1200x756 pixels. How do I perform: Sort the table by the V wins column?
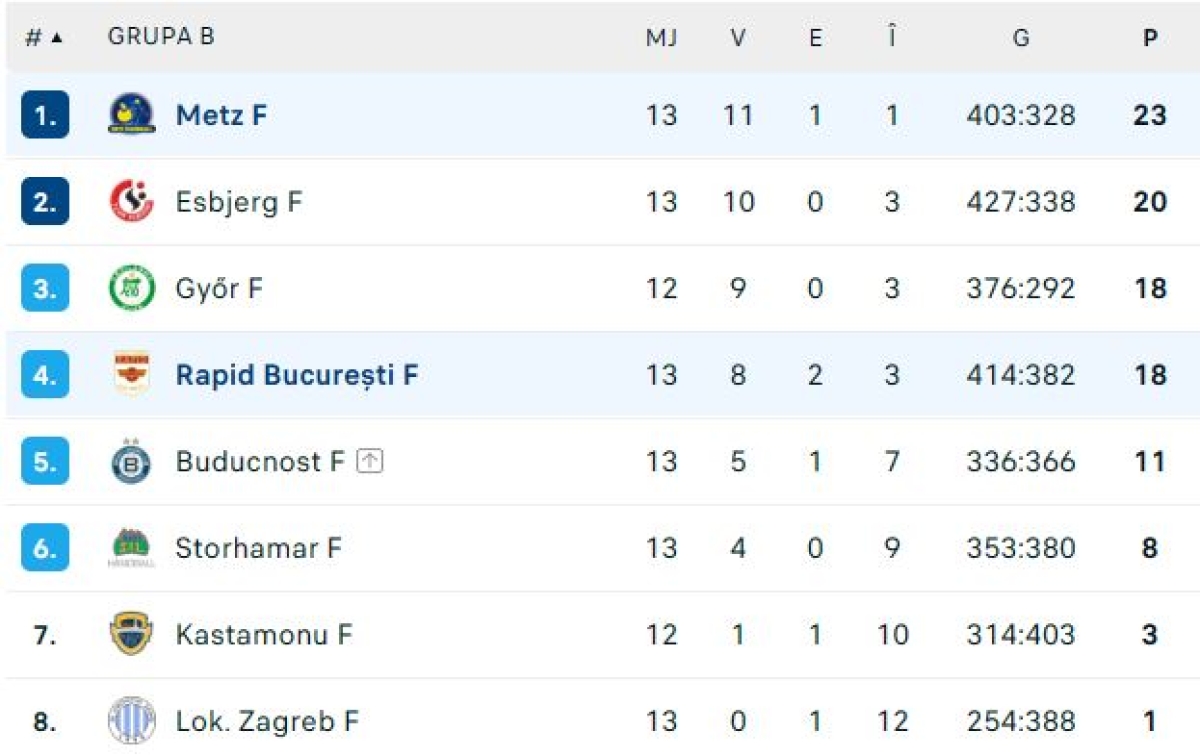[x=738, y=38]
